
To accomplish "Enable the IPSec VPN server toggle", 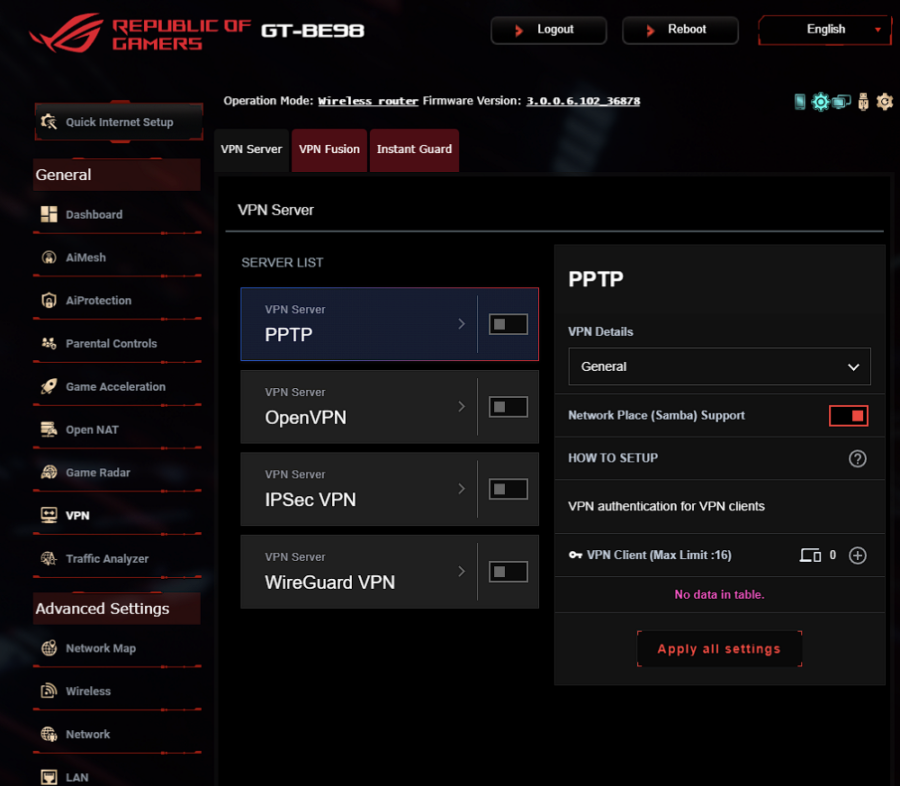I will coord(508,489).
